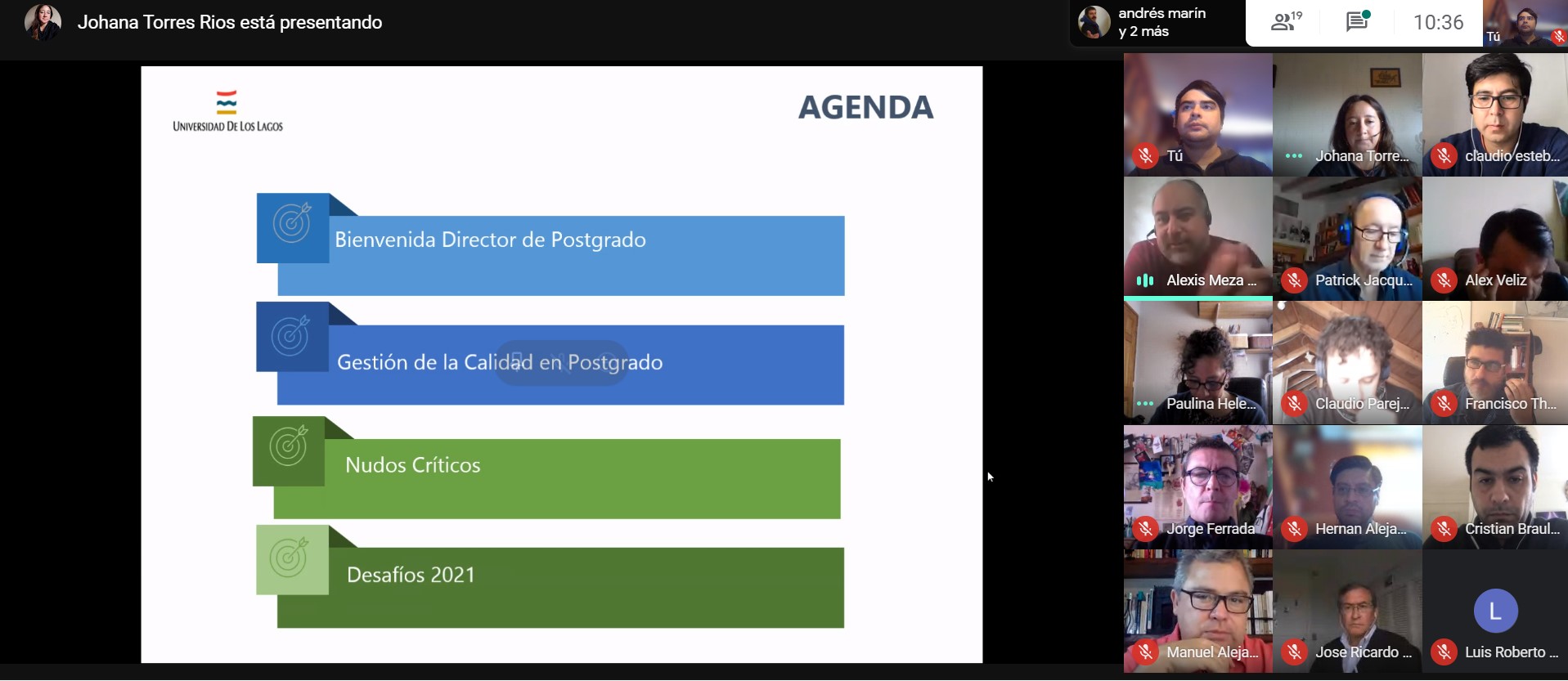The image size is (1568, 681).
Task: Select Jose Ricardo video tile
Action: (1347, 612)
